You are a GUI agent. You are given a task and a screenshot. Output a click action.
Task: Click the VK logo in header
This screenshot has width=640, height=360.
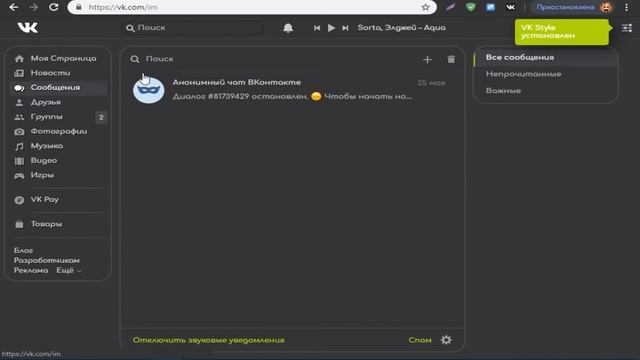click(28, 27)
